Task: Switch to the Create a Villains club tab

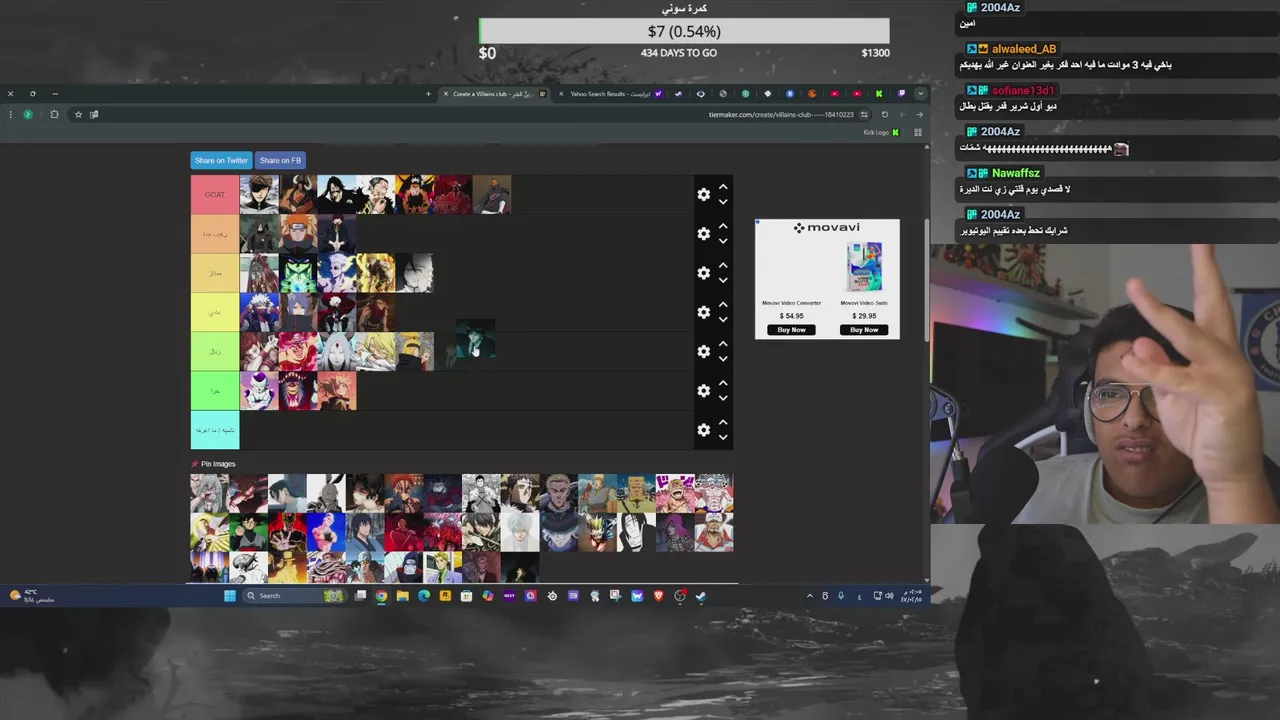Action: click(x=494, y=94)
